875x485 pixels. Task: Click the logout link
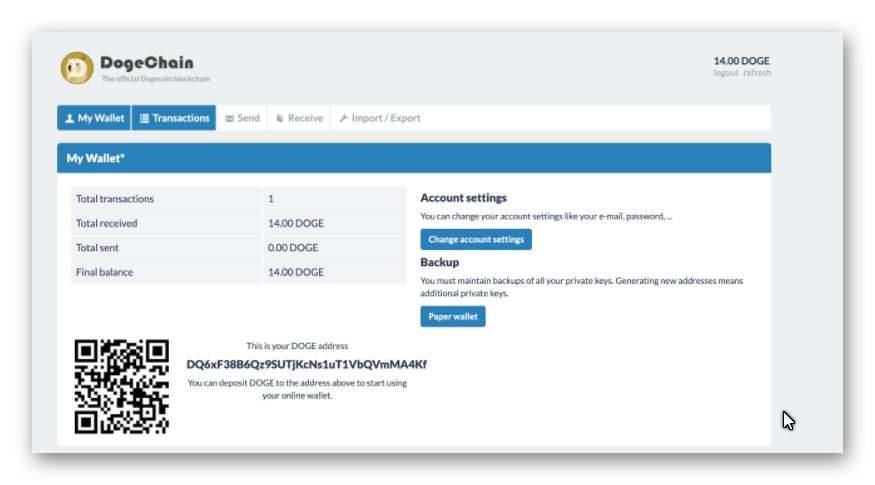(725, 73)
